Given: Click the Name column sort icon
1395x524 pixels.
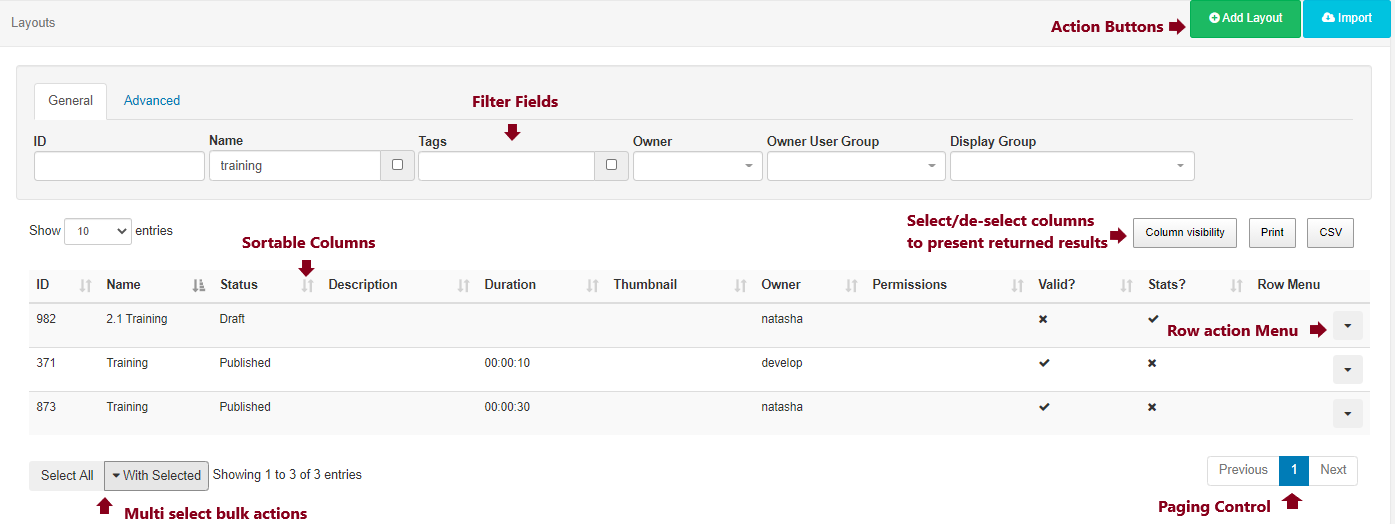Looking at the screenshot, I should tap(198, 286).
